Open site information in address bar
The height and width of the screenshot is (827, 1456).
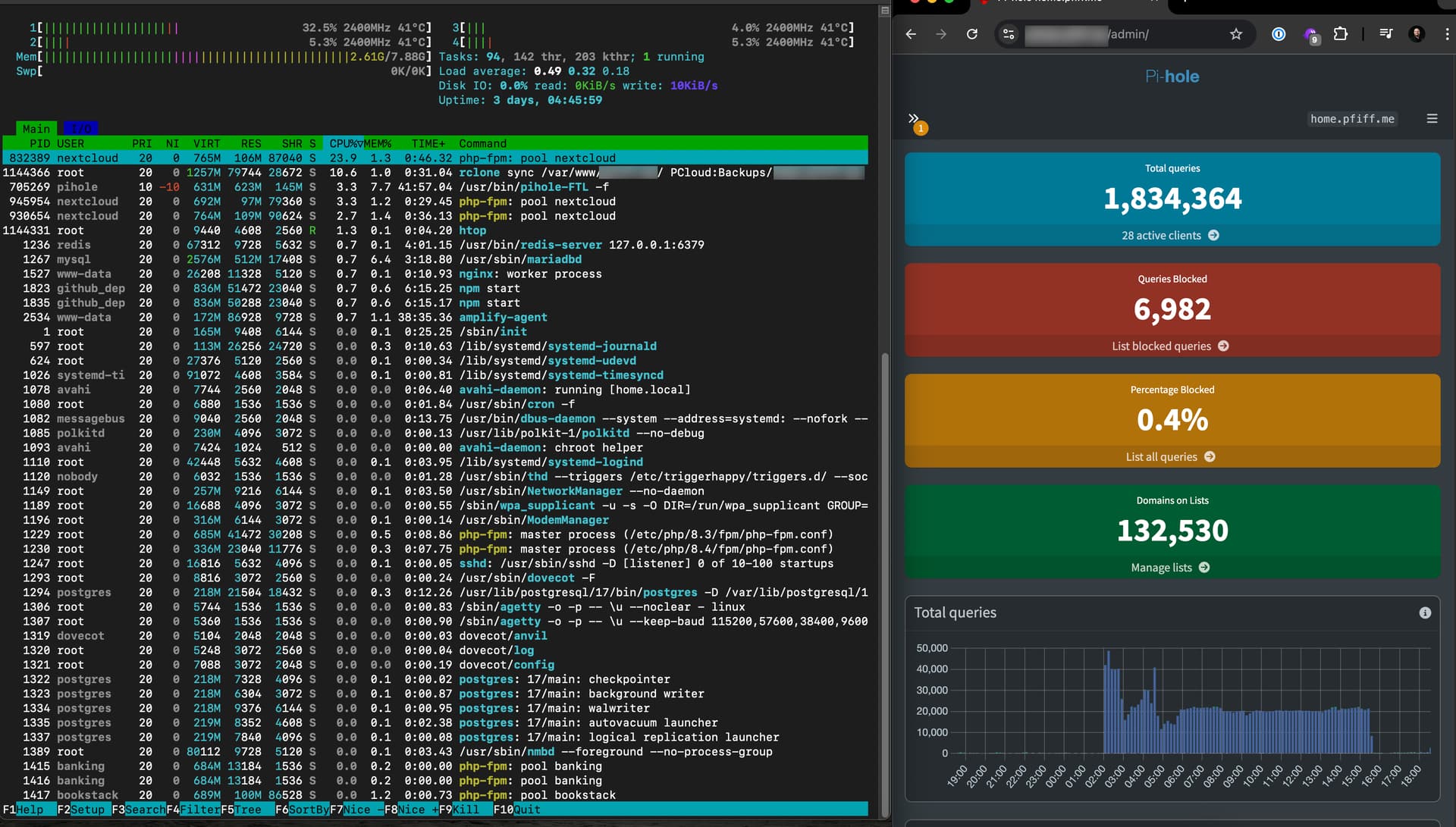tap(1009, 34)
